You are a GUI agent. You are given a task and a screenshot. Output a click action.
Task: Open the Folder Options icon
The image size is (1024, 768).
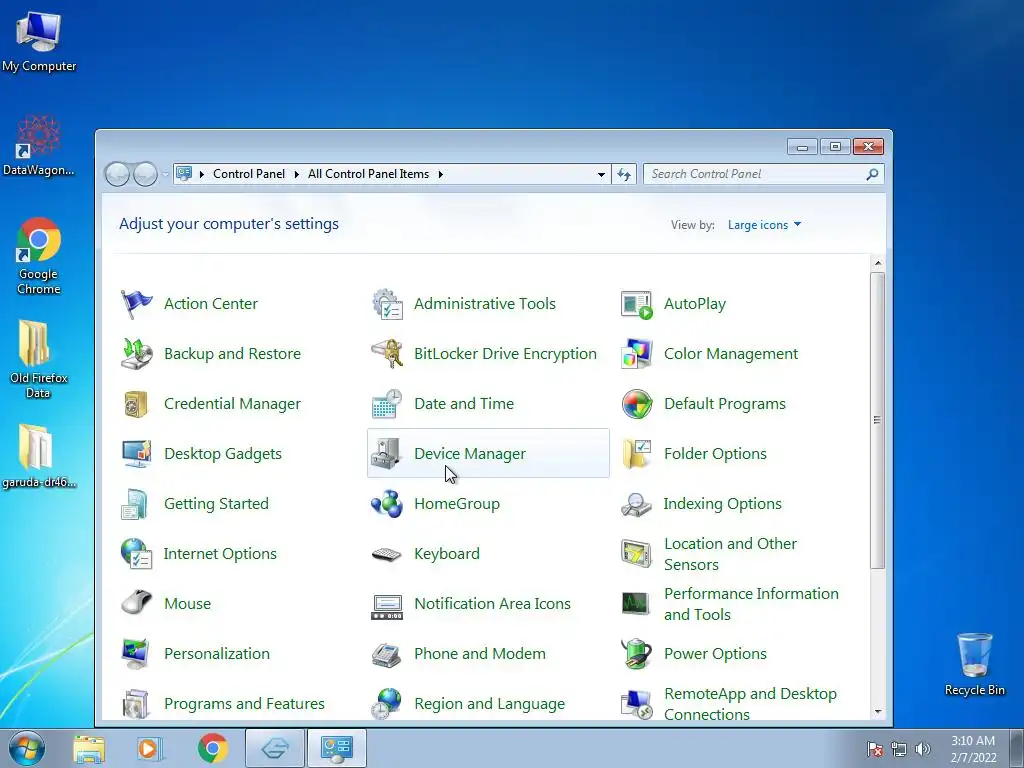[x=637, y=454]
